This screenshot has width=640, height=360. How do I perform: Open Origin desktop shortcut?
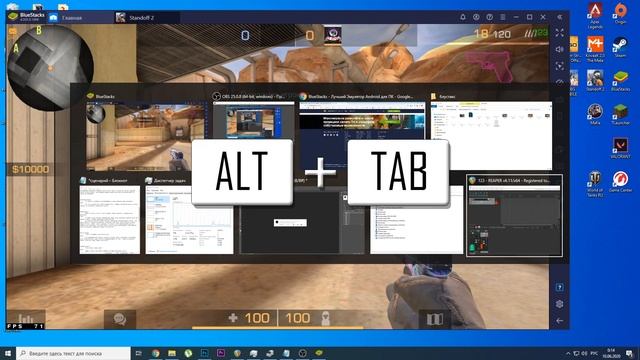click(x=620, y=13)
